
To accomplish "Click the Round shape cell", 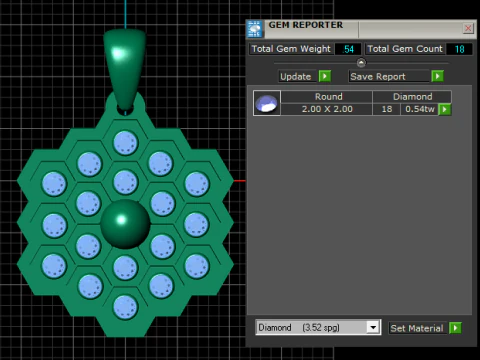I will 328,97.
